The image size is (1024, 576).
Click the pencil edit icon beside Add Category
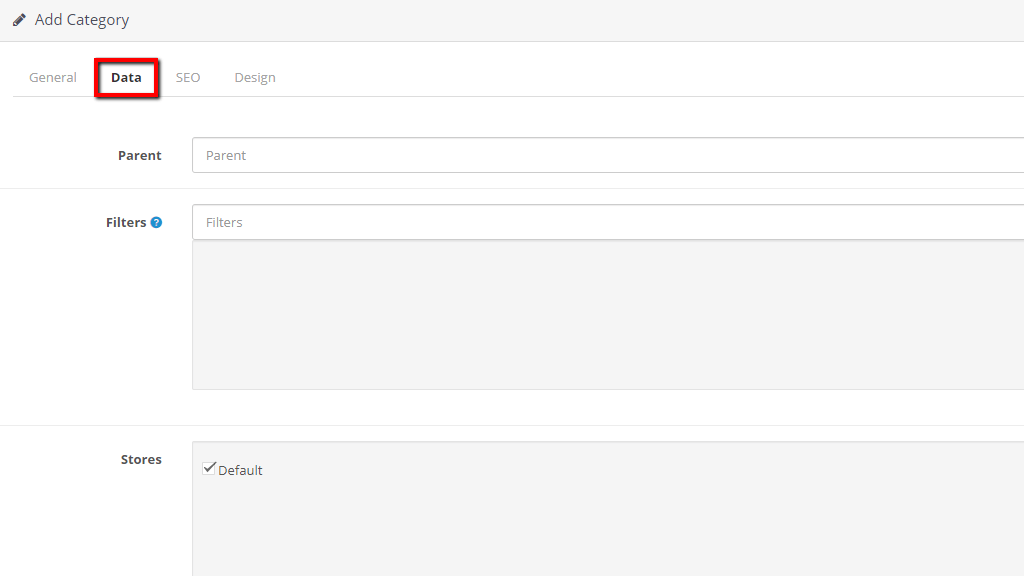(19, 19)
